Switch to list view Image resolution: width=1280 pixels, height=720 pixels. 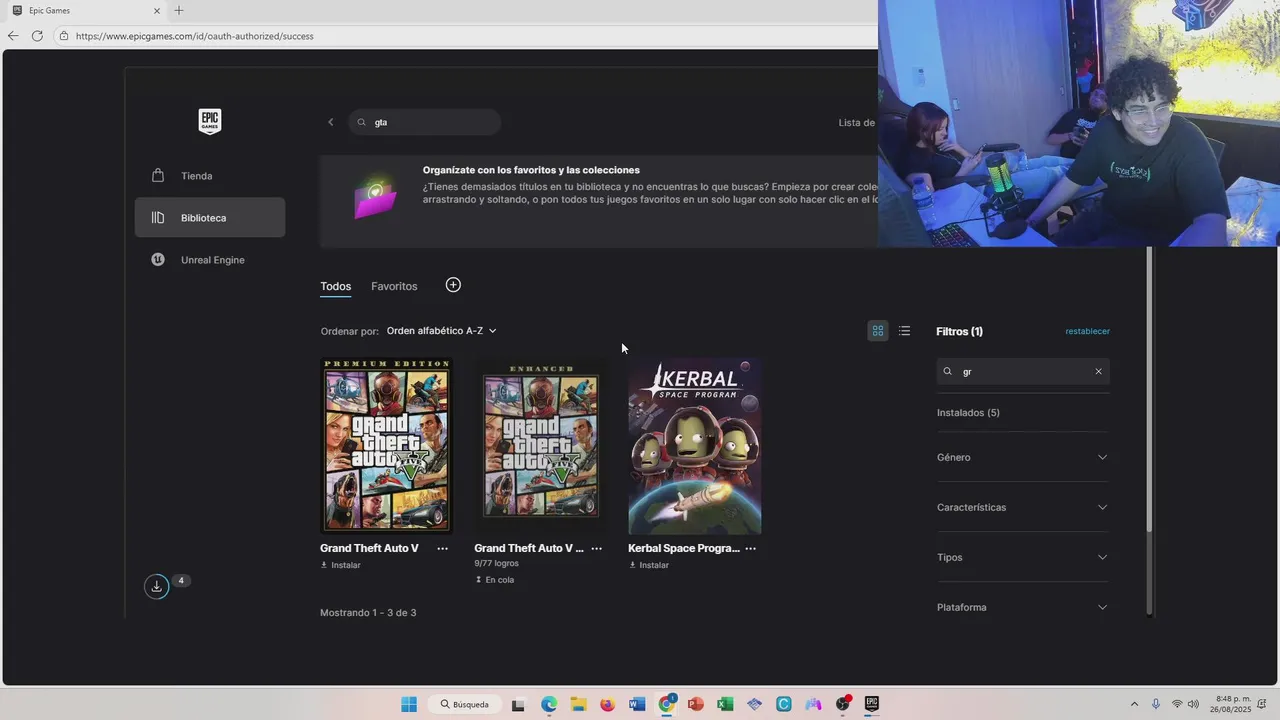click(905, 331)
